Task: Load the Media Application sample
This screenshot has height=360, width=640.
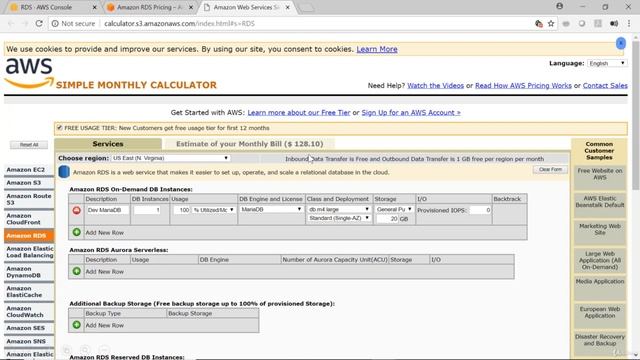Action: pyautogui.click(x=600, y=288)
